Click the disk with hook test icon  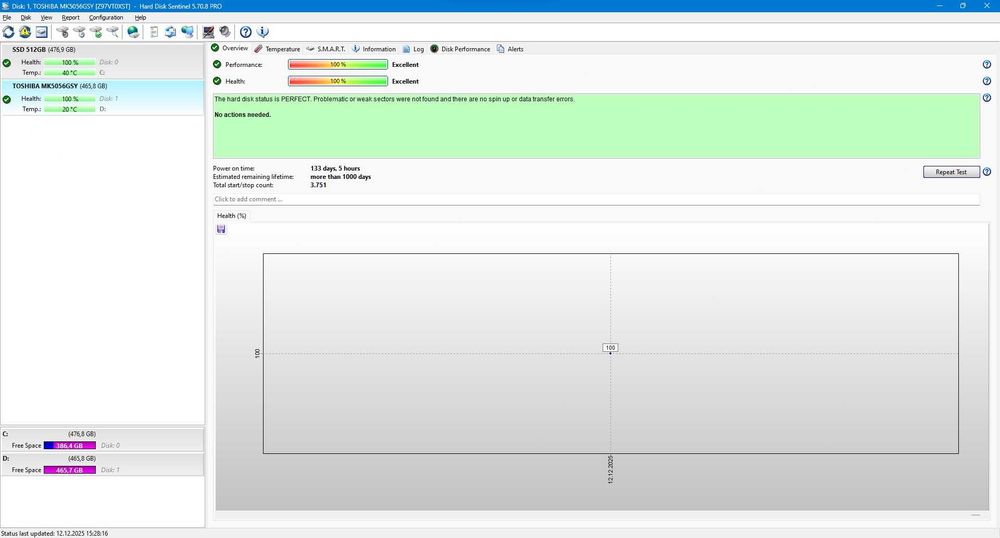79,32
